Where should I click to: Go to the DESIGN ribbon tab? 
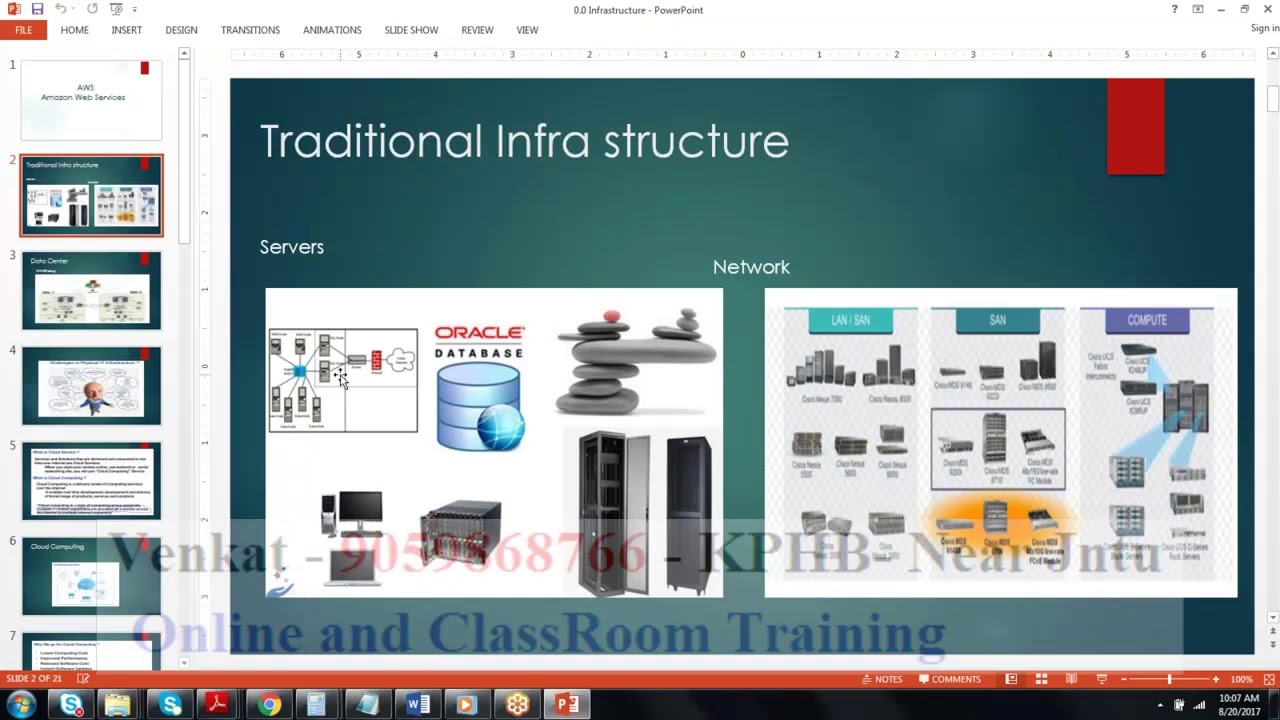pyautogui.click(x=181, y=30)
